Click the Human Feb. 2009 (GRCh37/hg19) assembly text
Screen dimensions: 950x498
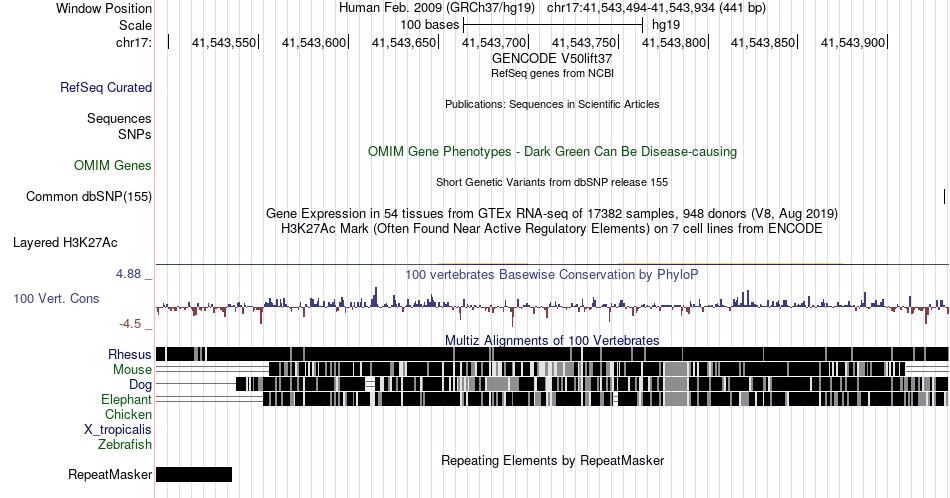437,8
